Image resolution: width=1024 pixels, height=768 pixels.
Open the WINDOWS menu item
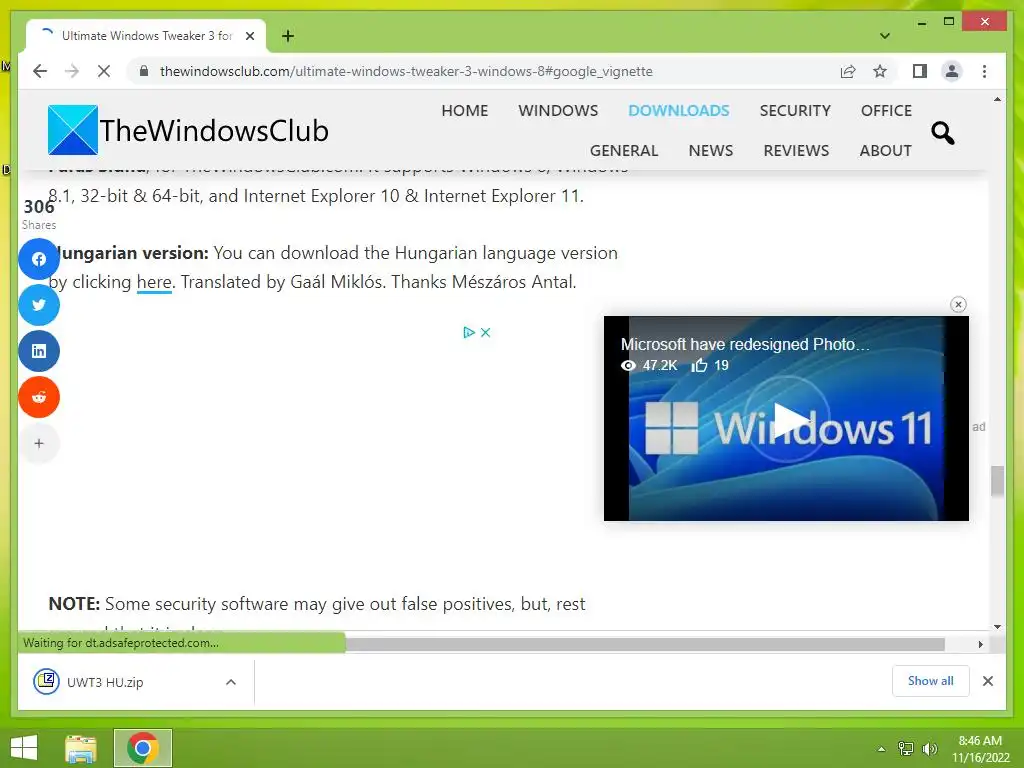point(558,110)
